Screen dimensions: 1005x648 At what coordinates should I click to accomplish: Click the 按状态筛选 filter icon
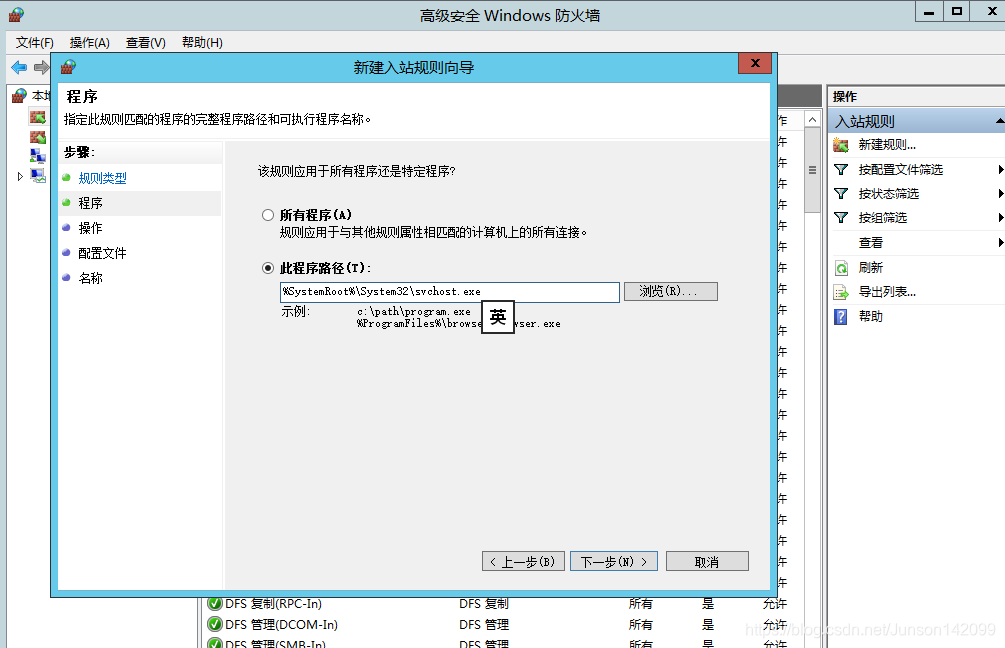841,194
